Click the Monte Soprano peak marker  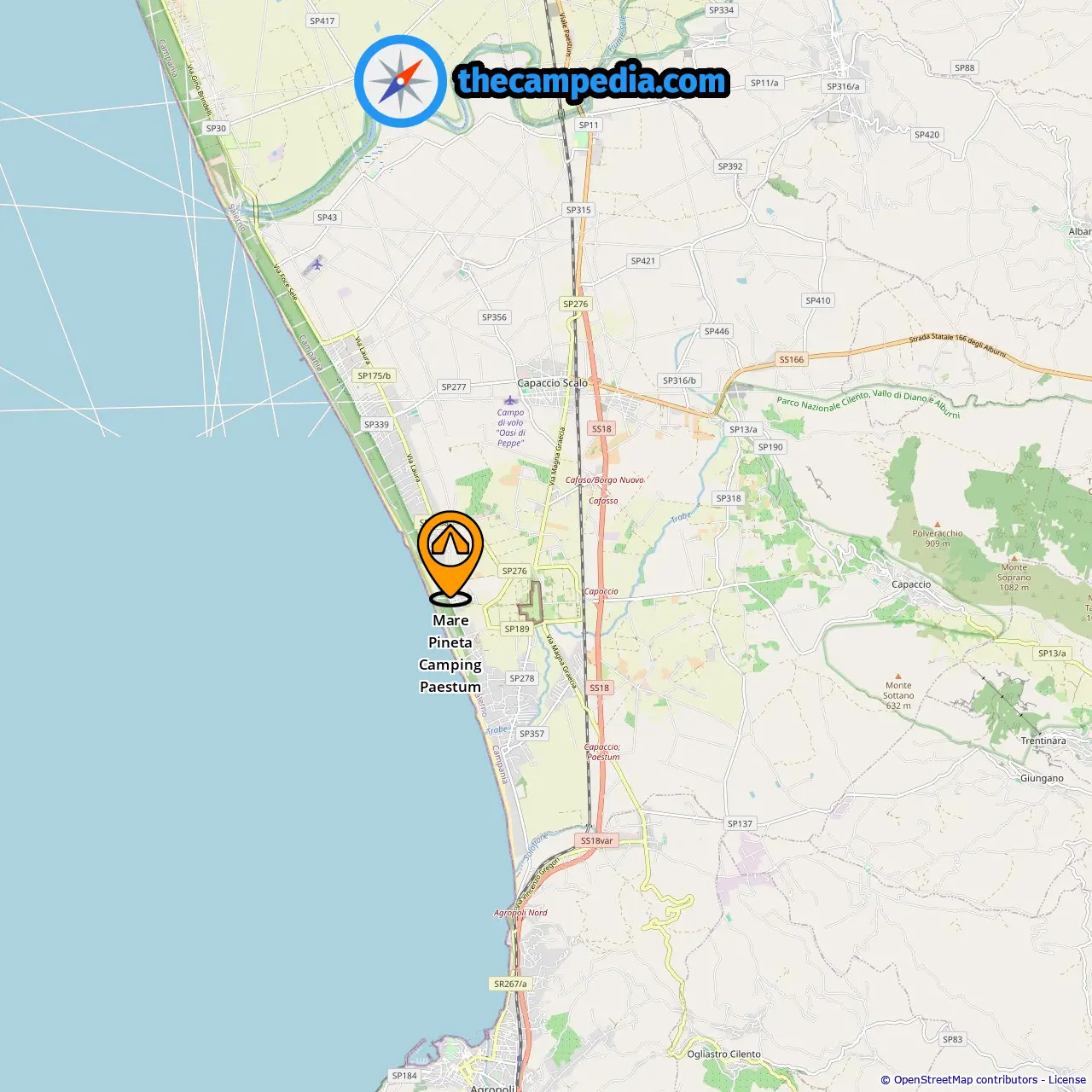(x=1014, y=558)
